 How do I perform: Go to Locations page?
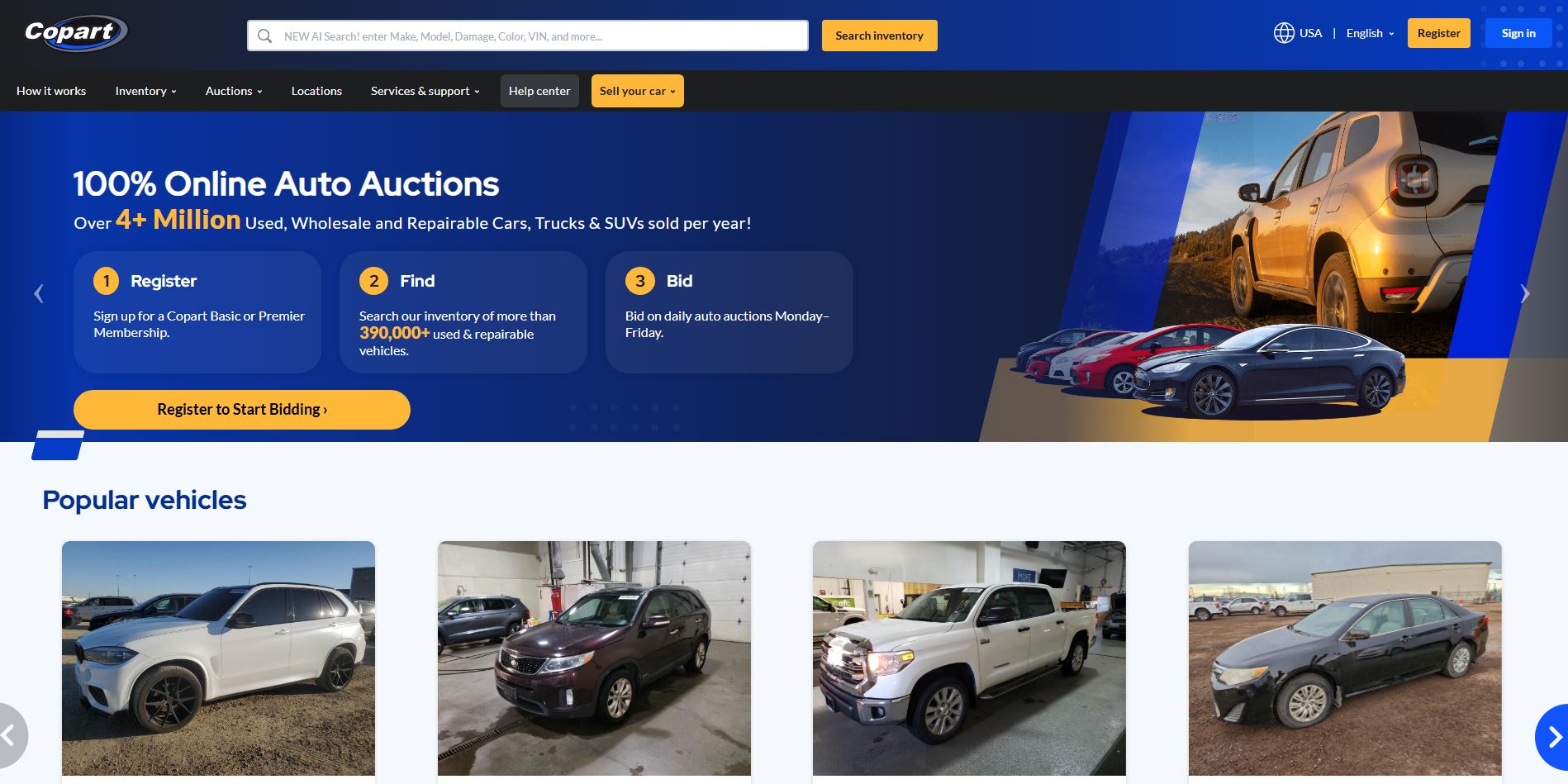[x=316, y=91]
